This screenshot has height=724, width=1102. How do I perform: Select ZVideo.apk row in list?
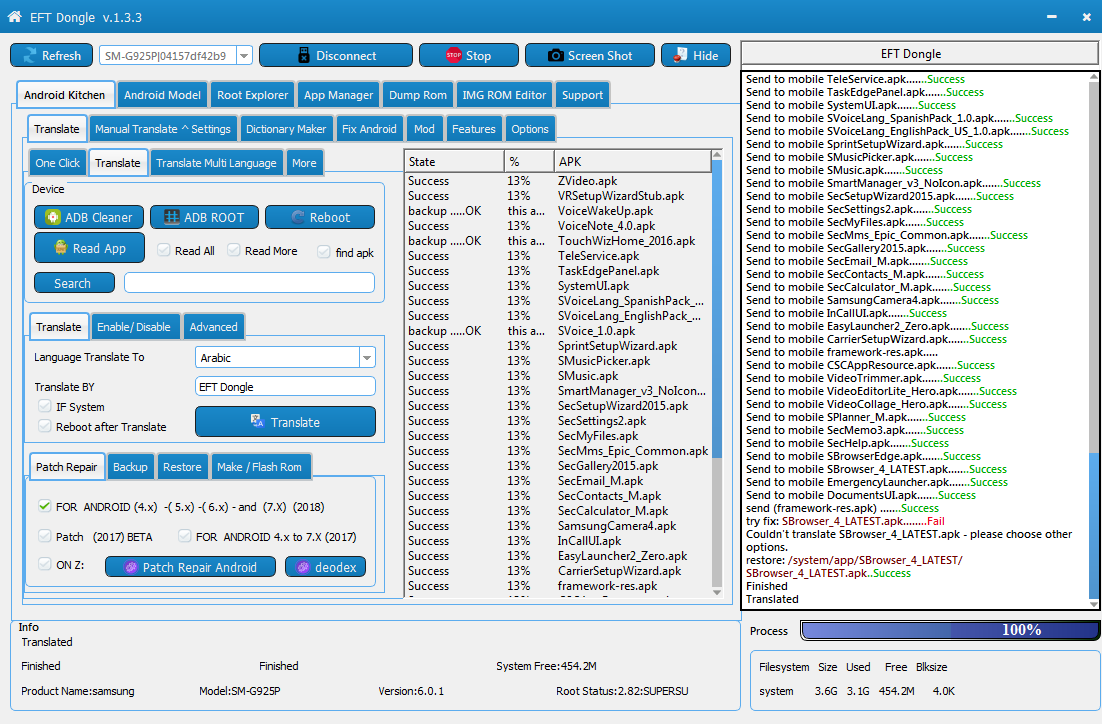tap(558, 181)
